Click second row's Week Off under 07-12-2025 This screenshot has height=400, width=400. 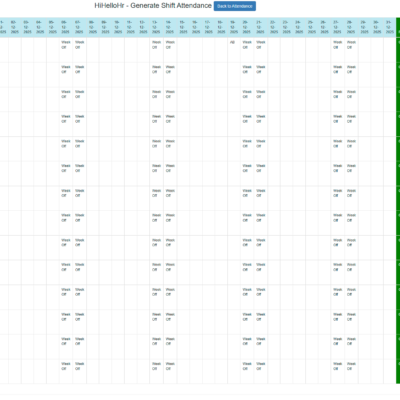(x=79, y=69)
